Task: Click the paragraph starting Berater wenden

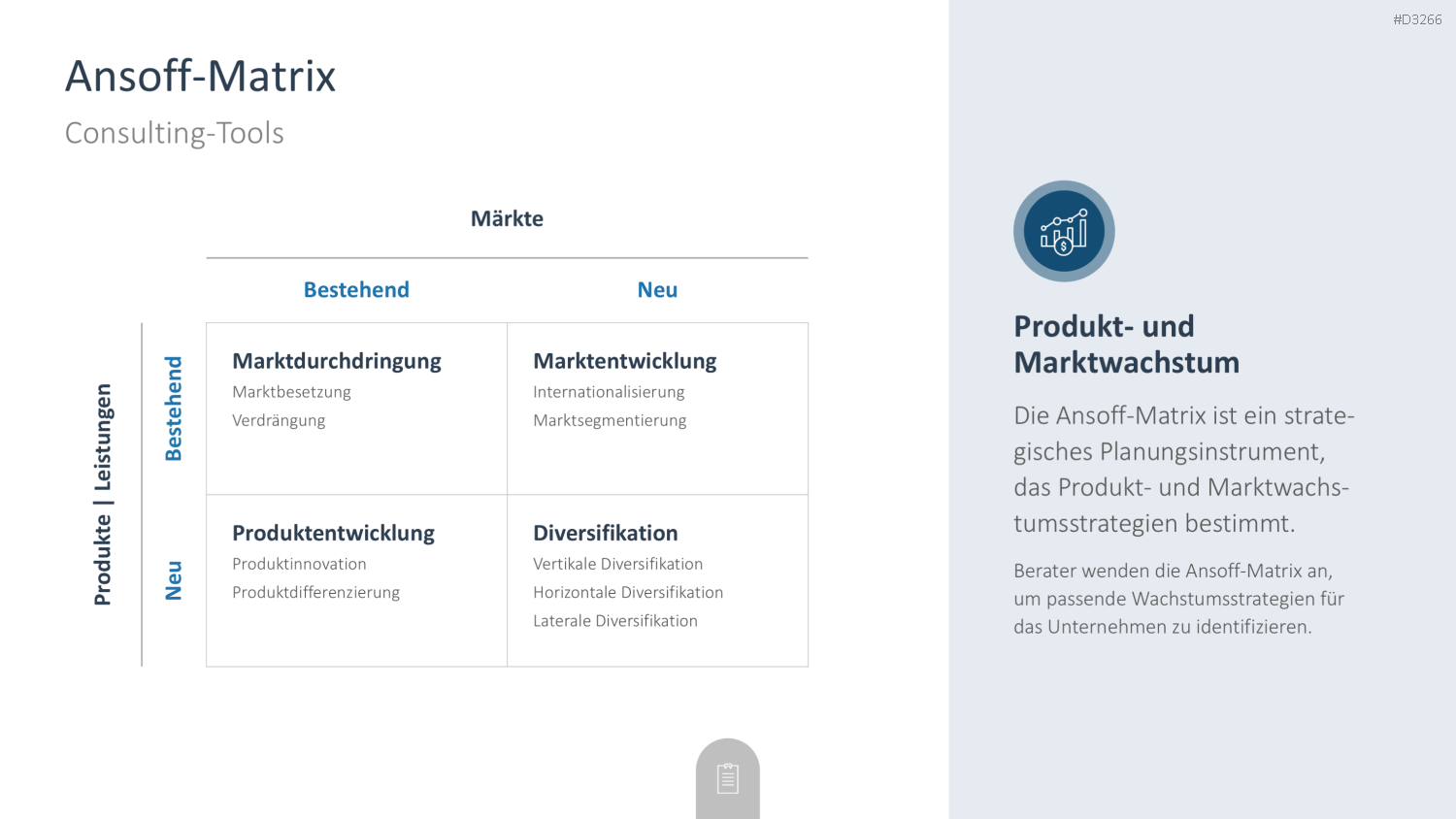Action: (1178, 599)
